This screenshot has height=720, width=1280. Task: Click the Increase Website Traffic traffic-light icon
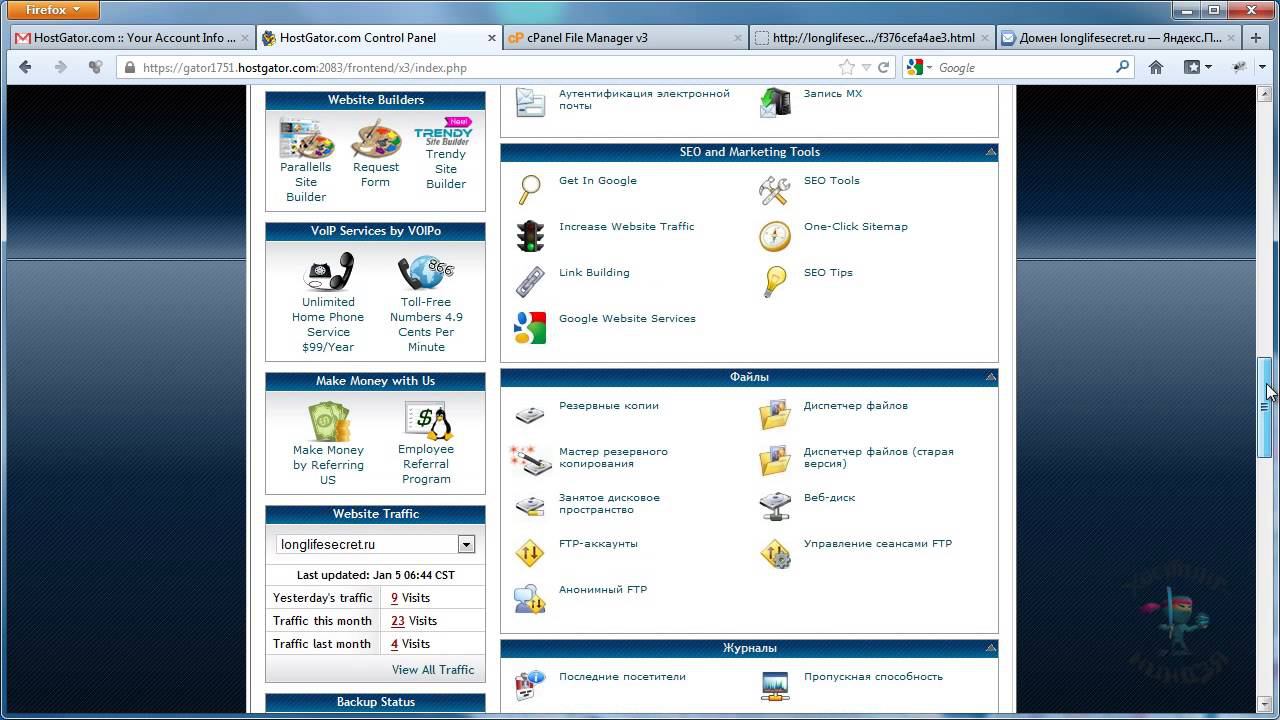tap(530, 236)
